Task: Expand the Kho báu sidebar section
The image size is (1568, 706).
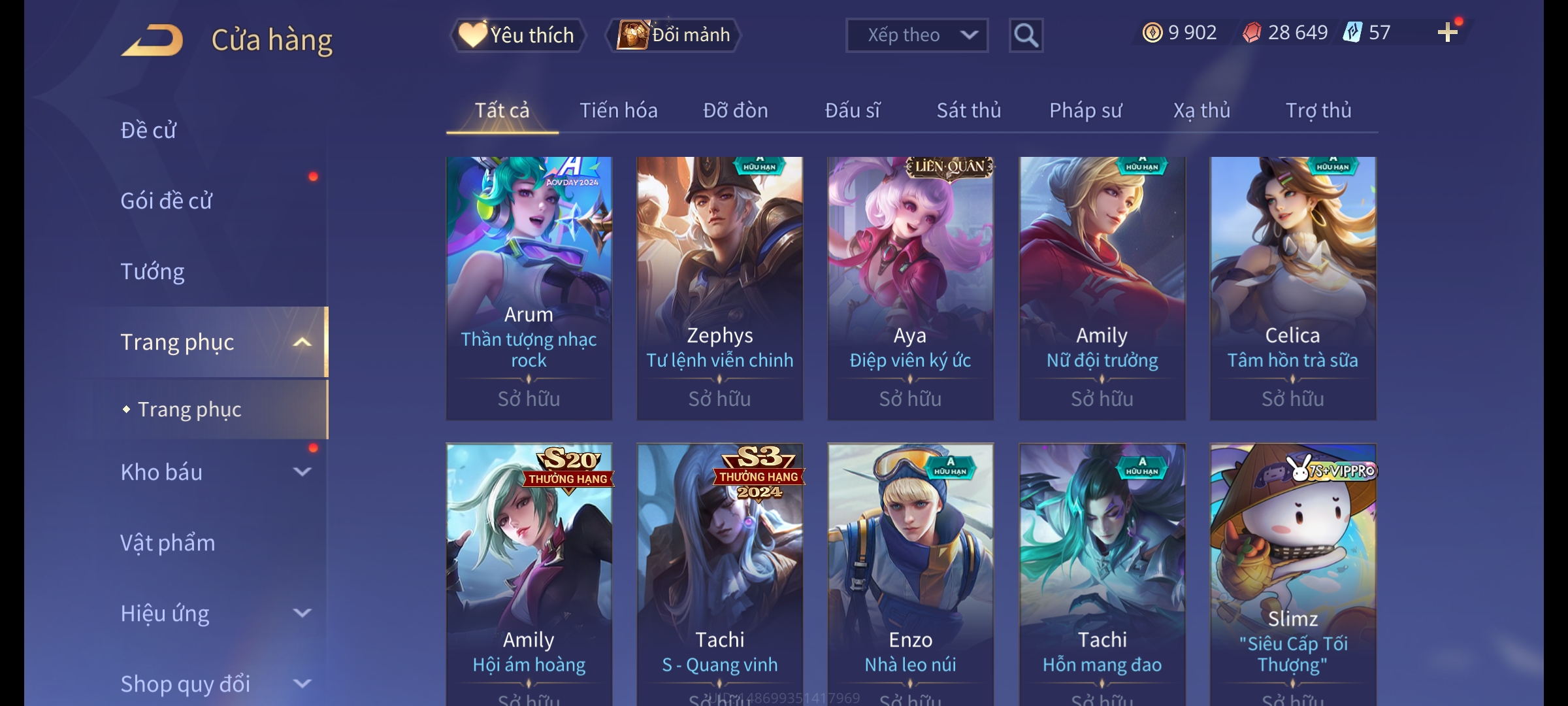Action: click(302, 471)
